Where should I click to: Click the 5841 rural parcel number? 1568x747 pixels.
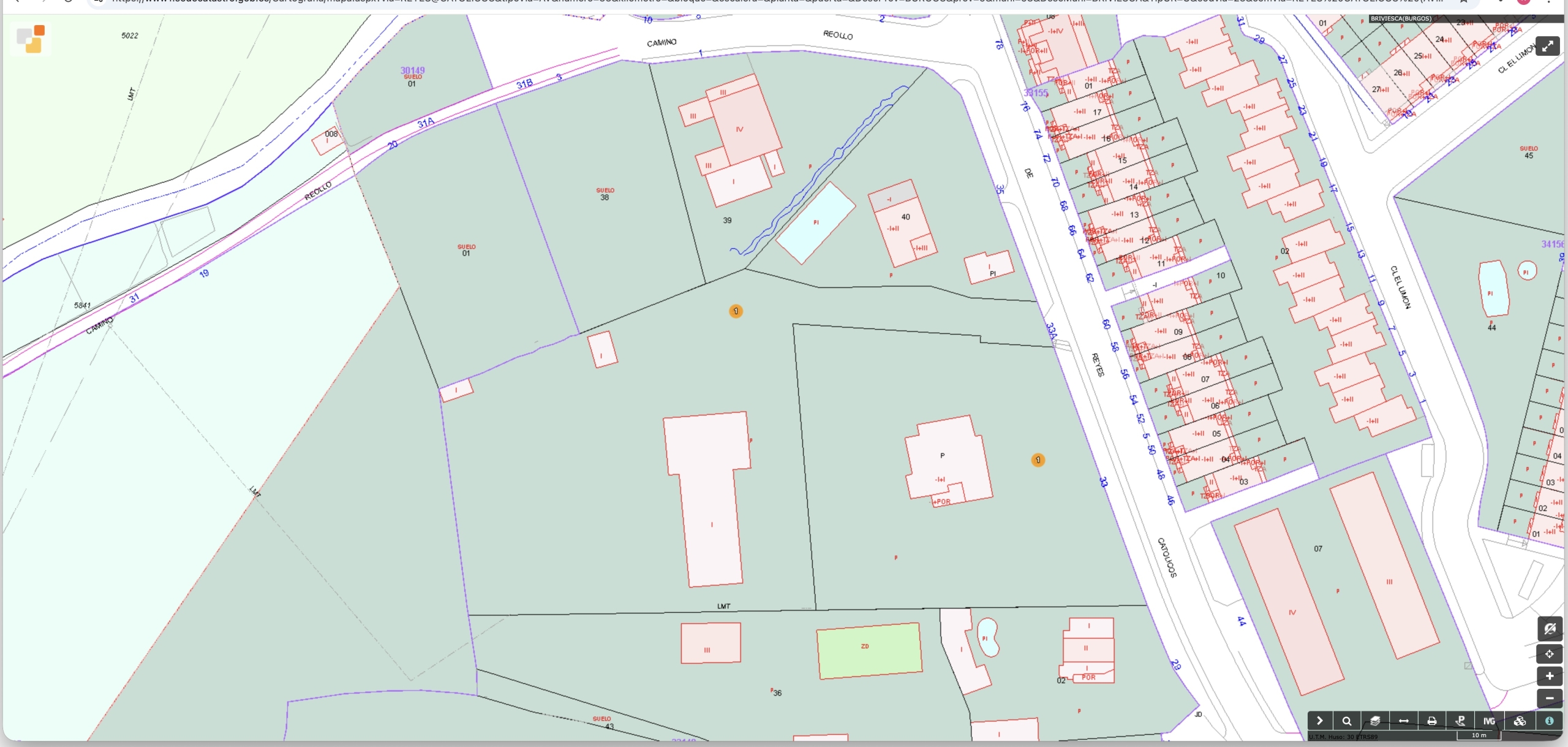coord(82,305)
